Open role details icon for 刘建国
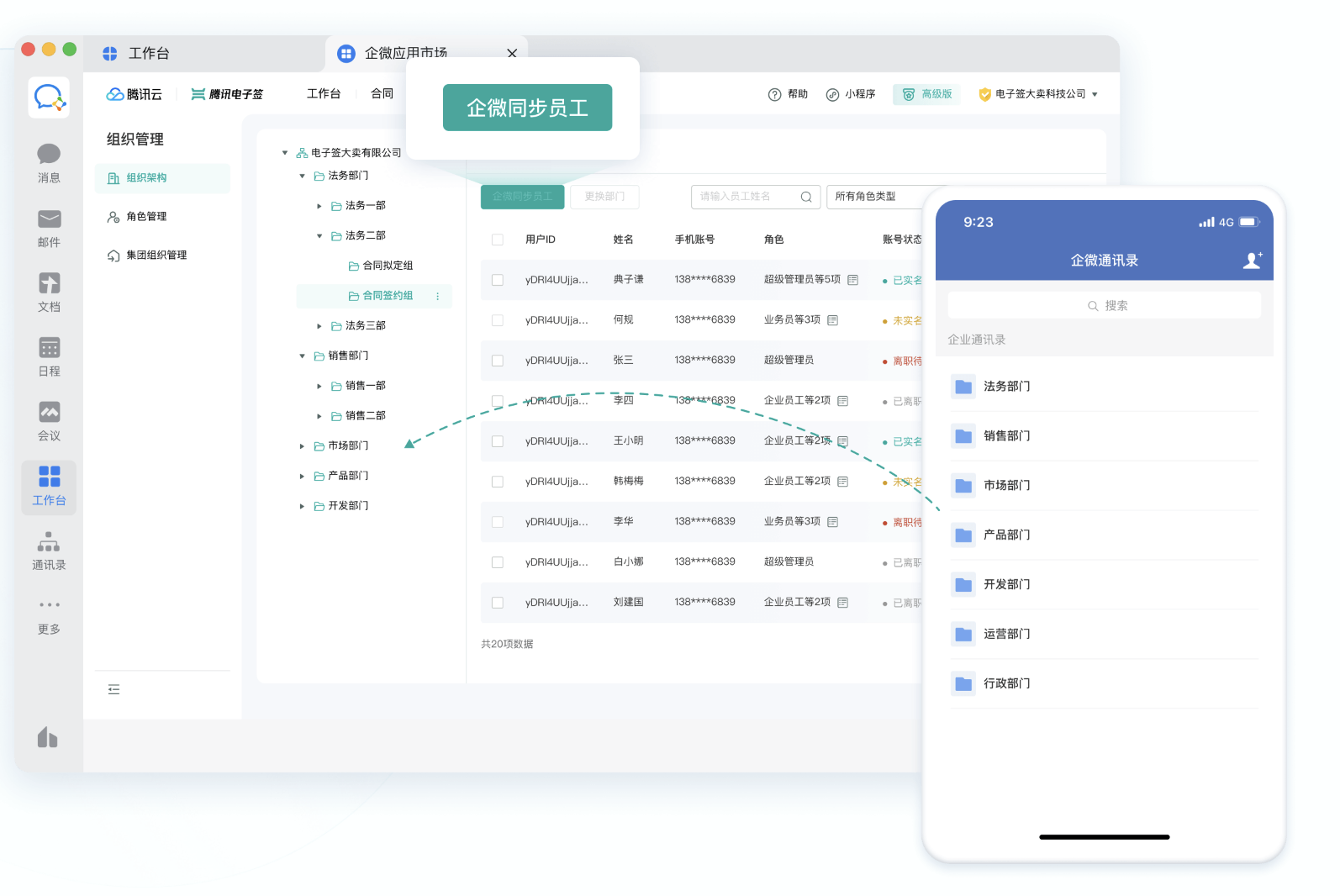 pos(842,603)
